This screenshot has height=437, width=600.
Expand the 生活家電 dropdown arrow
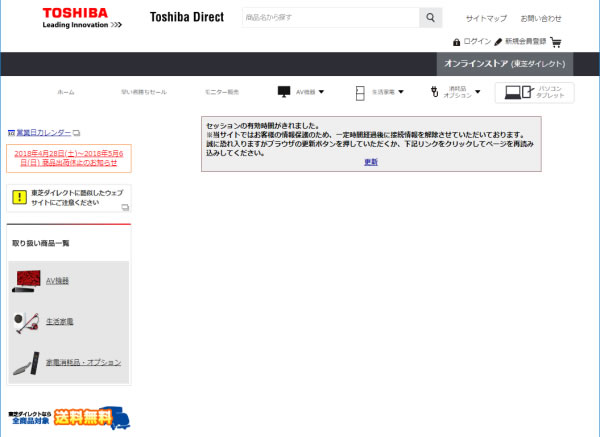(401, 92)
